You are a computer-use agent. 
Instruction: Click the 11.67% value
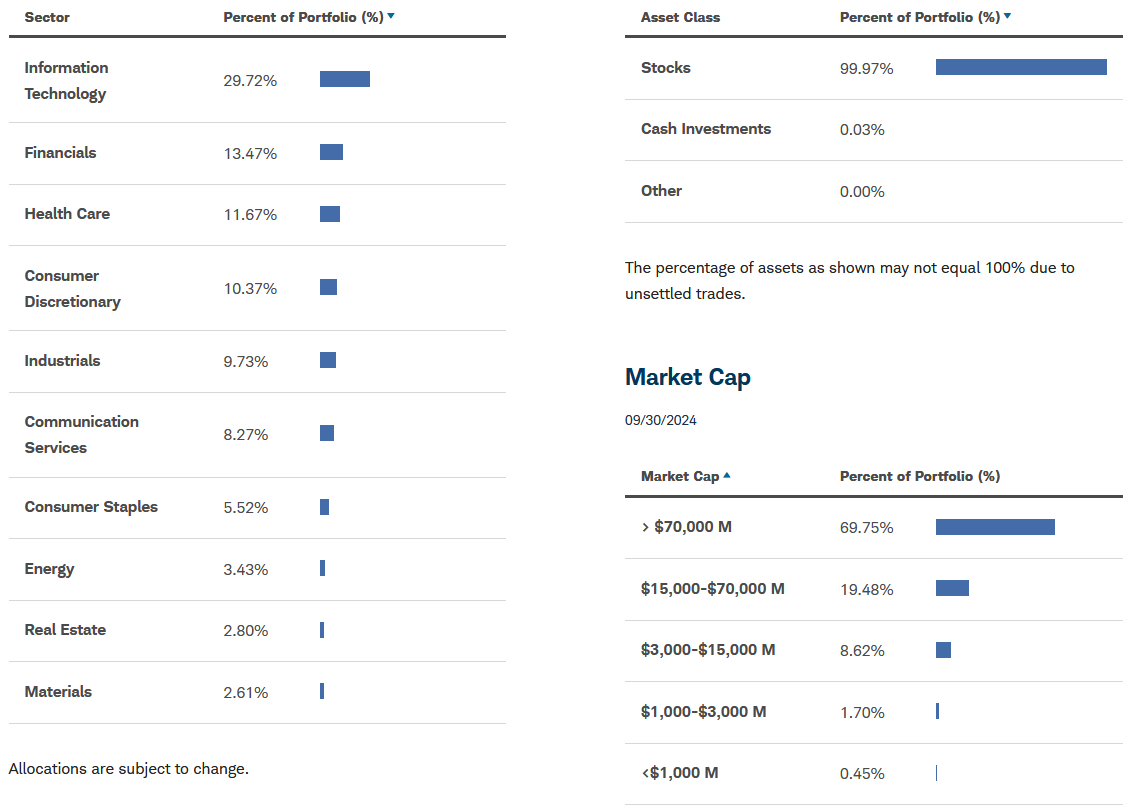click(250, 215)
